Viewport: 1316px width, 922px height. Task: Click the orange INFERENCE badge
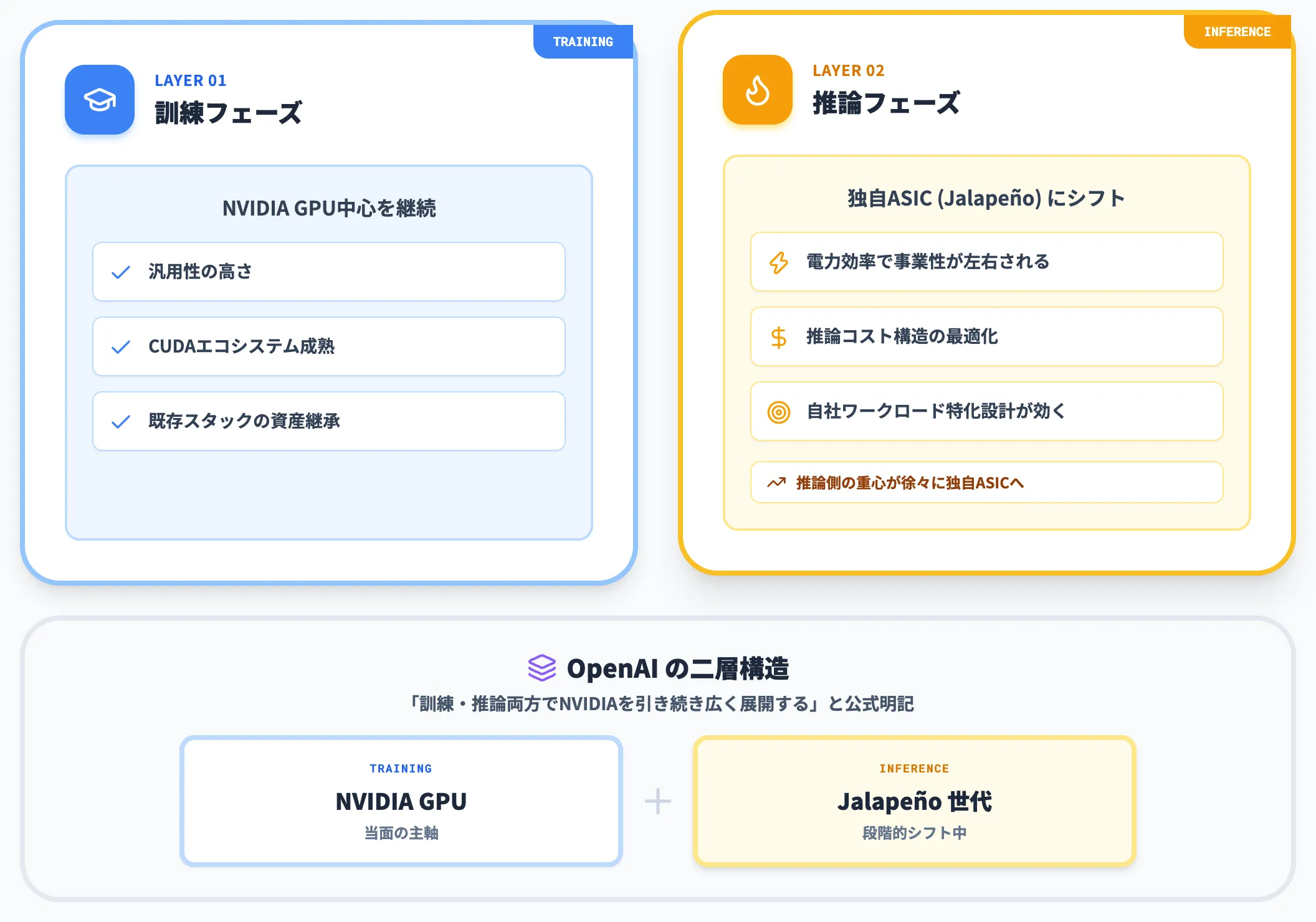click(1237, 32)
